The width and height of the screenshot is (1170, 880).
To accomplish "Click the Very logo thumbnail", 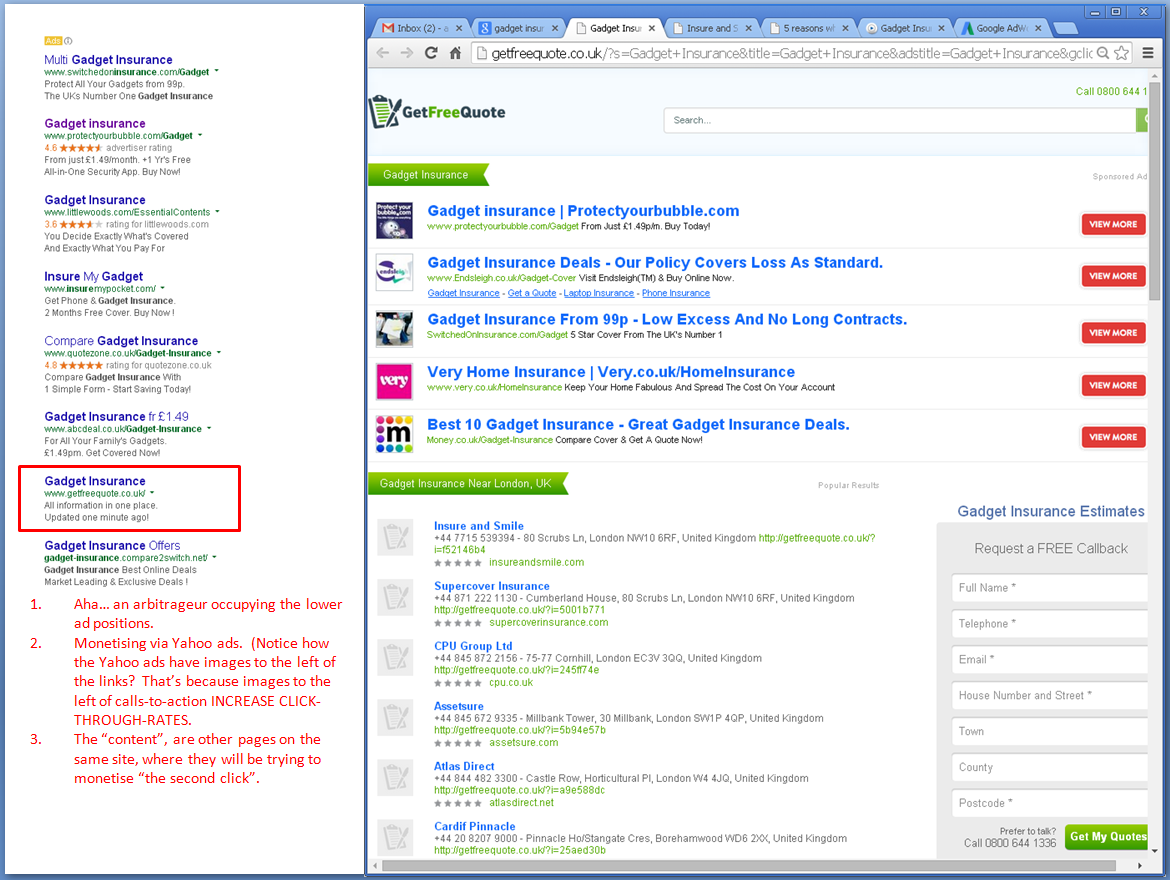I will pyautogui.click(x=394, y=381).
